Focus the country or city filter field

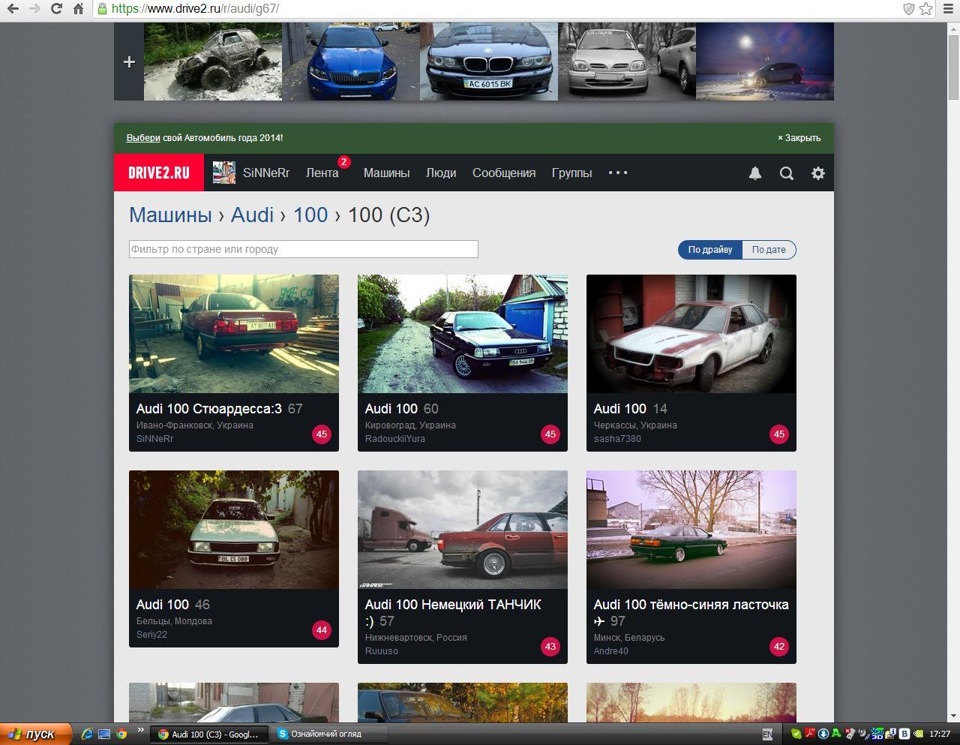[304, 249]
